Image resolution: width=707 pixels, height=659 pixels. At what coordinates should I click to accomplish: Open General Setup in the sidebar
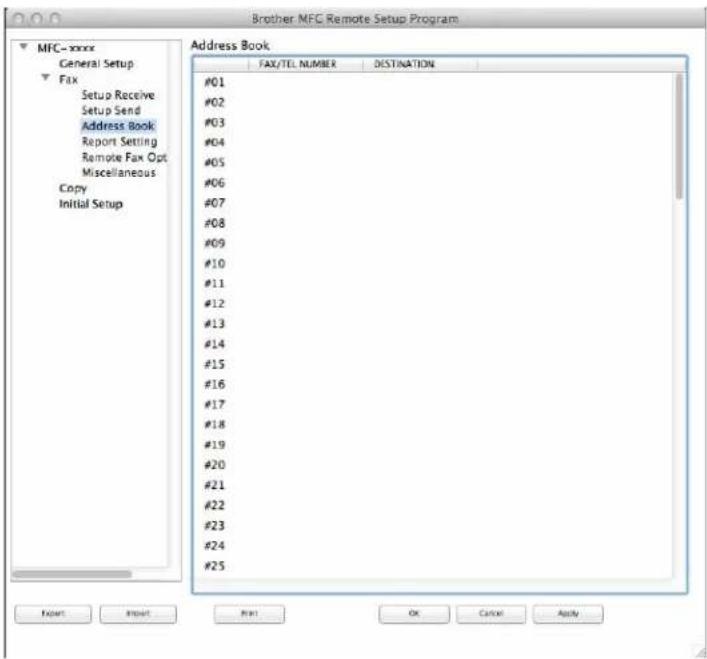96,64
